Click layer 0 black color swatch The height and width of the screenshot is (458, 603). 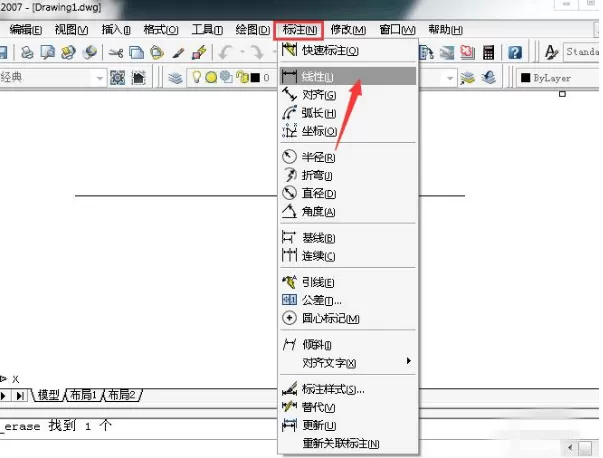pos(255,78)
